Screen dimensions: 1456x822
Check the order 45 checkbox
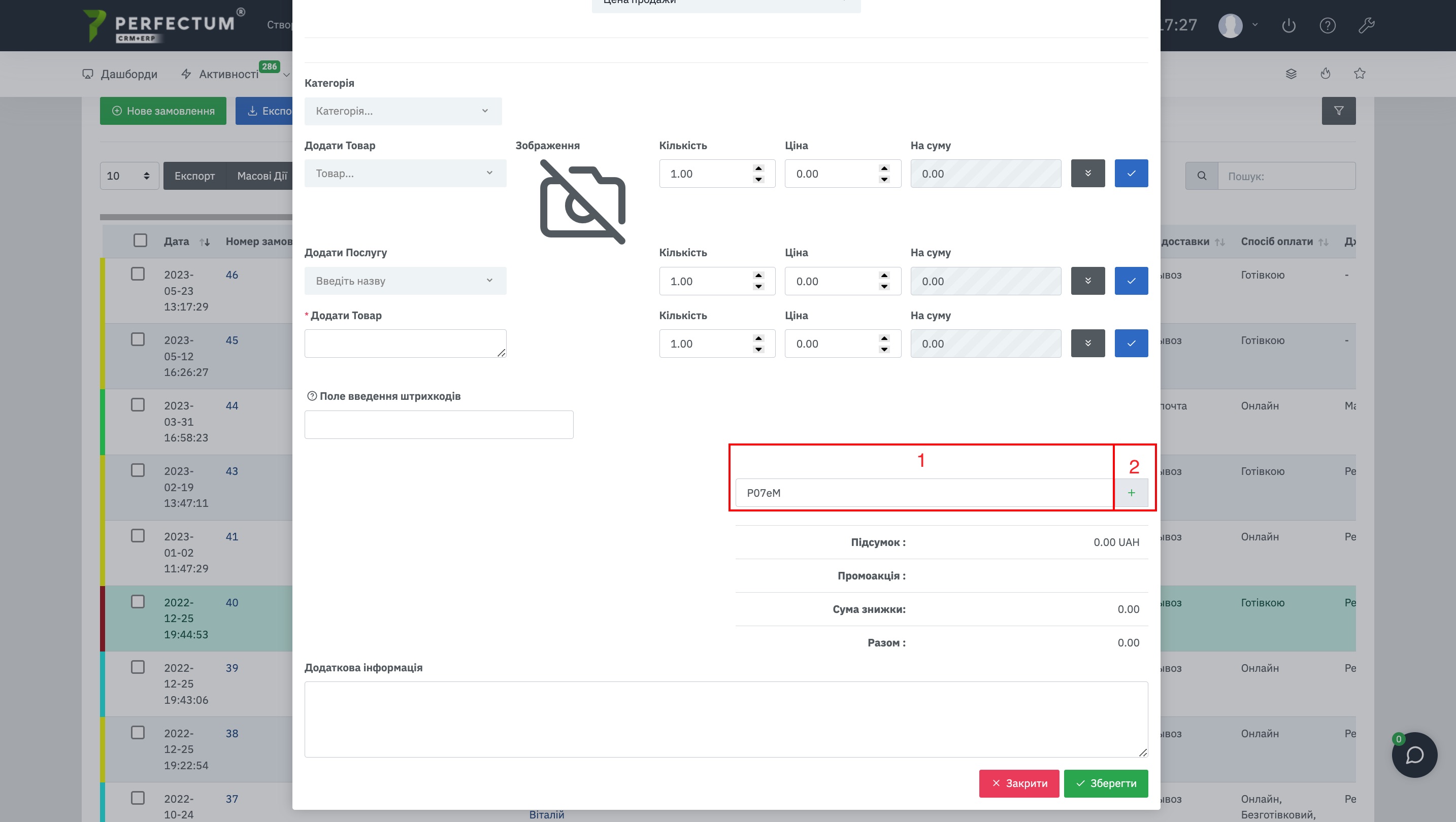[x=138, y=339]
